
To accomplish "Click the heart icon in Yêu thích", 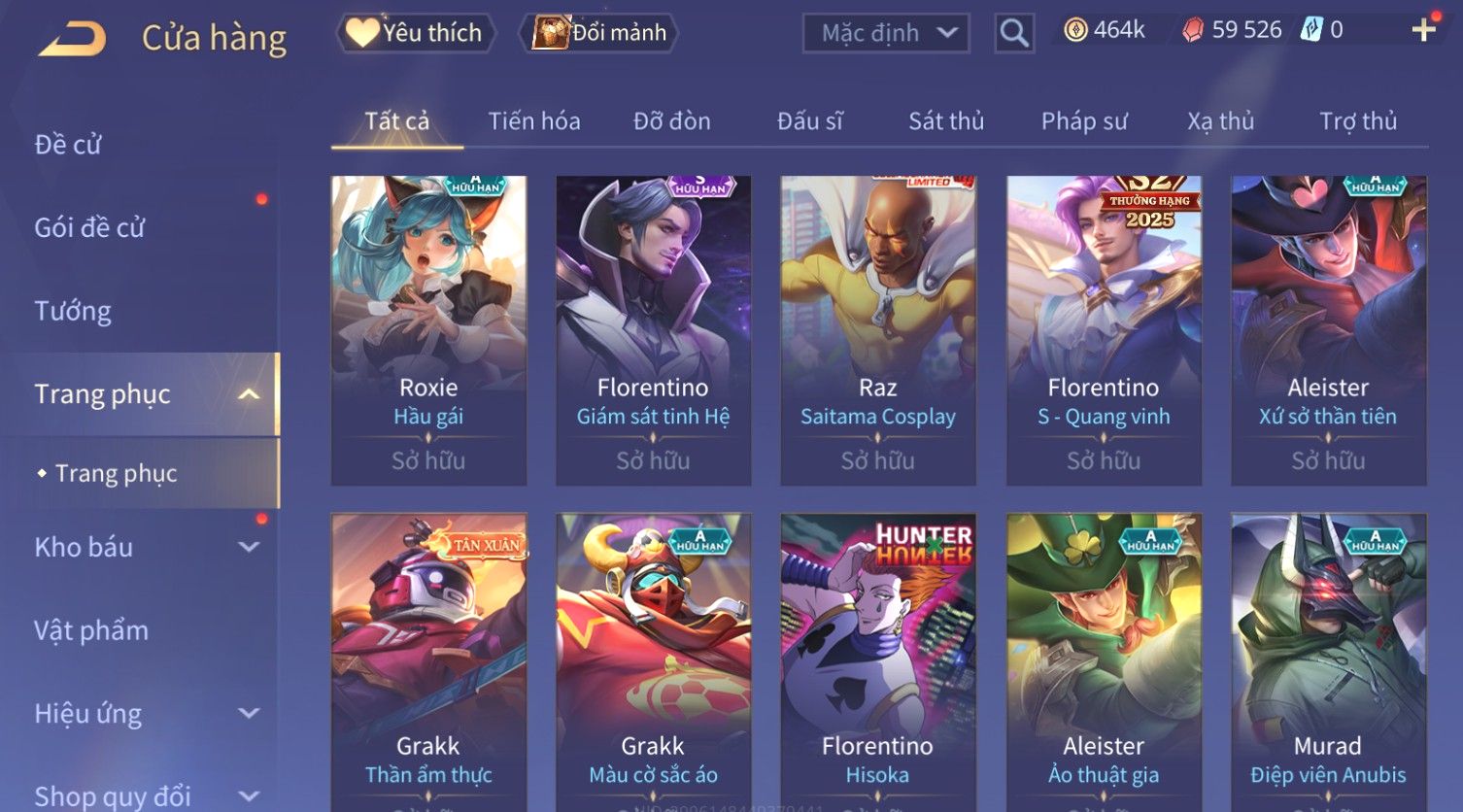I will pyautogui.click(x=362, y=33).
